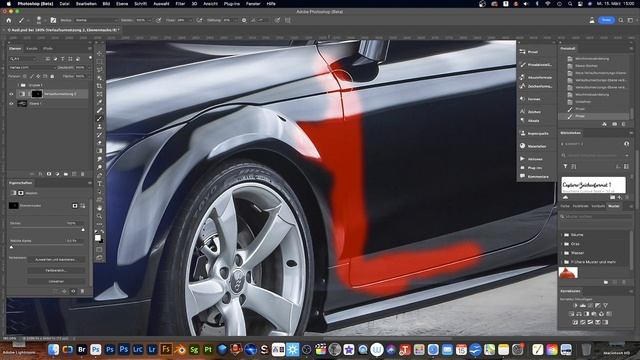Open the Zeichen panel icon
The height and width of the screenshot is (360, 640).
tap(523, 111)
